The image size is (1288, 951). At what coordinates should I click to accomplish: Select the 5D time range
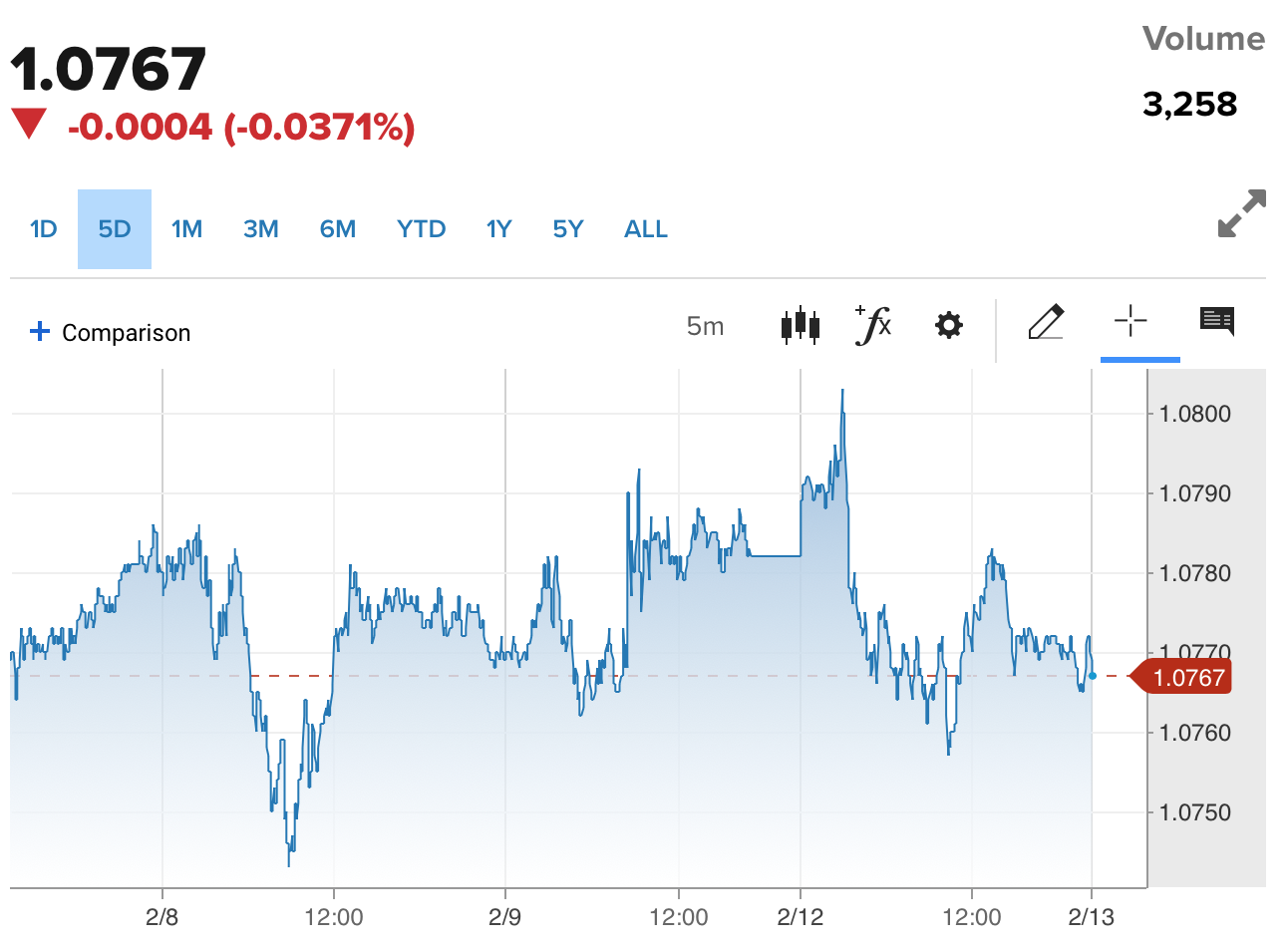115,229
